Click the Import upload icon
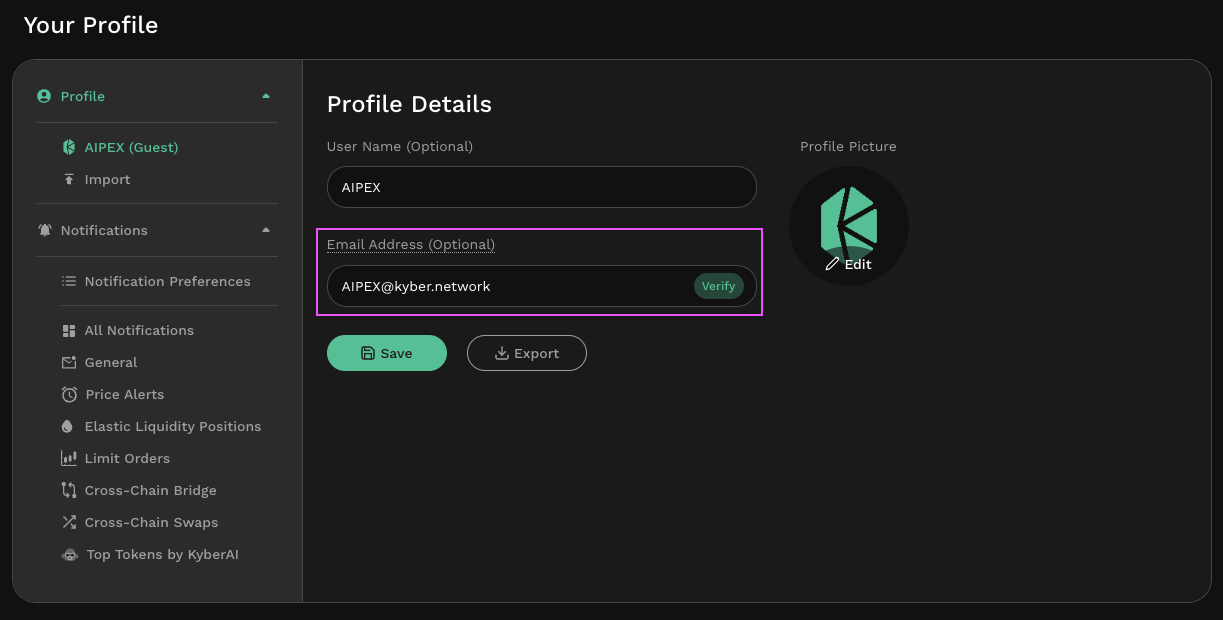This screenshot has width=1223, height=620. tap(69, 180)
